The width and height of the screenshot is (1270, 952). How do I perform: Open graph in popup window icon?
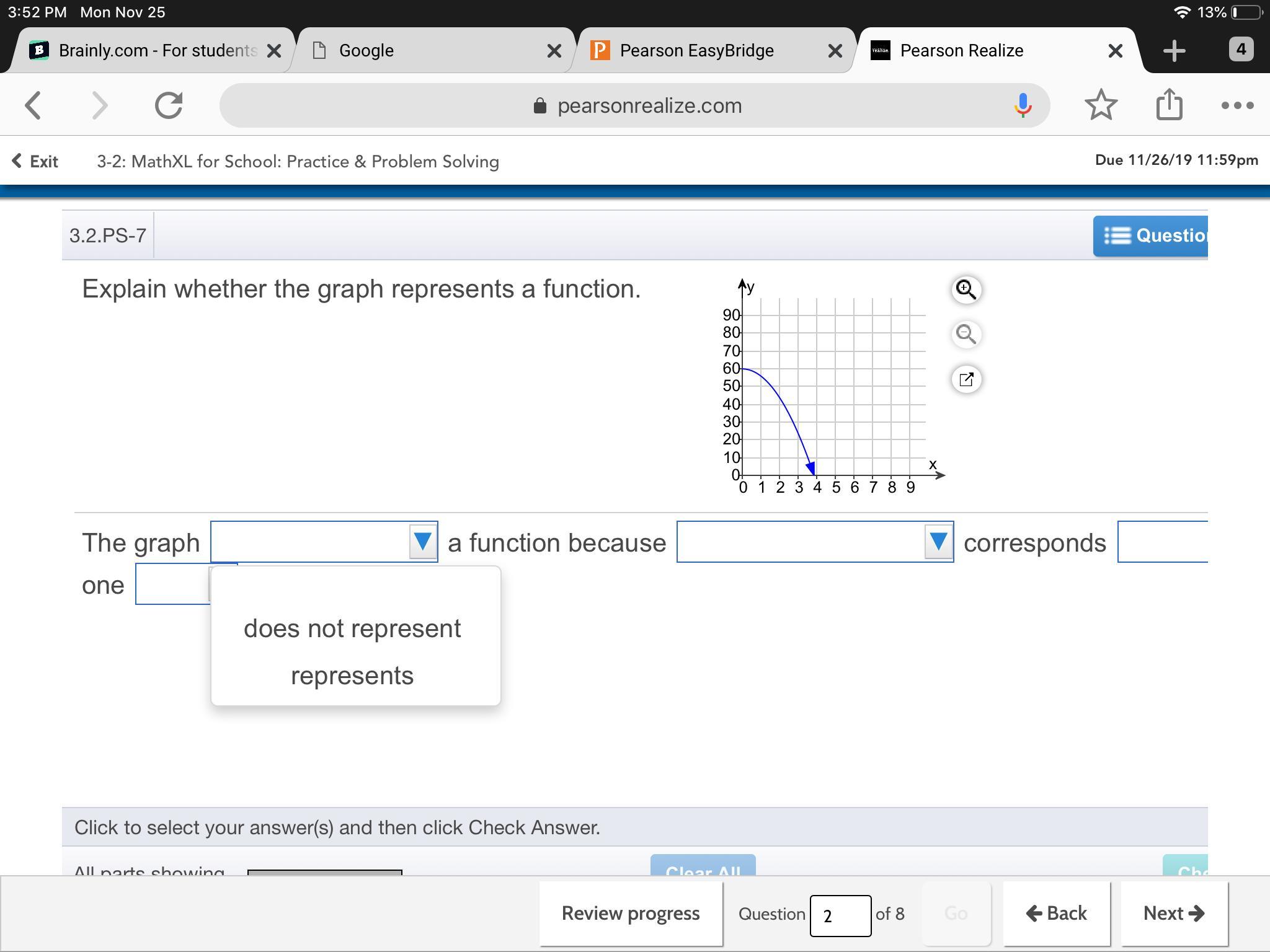pos(966,379)
